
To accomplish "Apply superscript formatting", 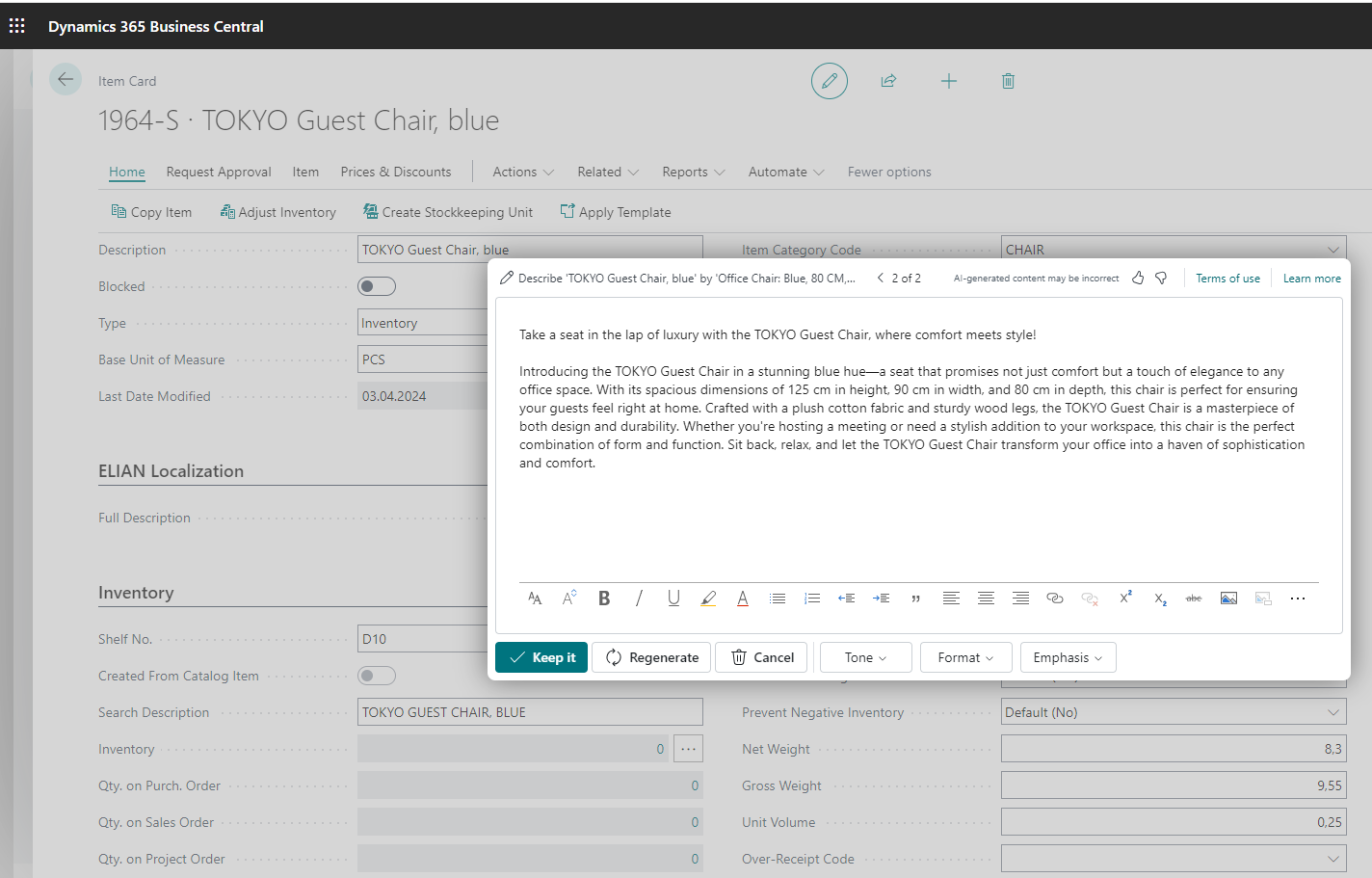I will [1124, 599].
